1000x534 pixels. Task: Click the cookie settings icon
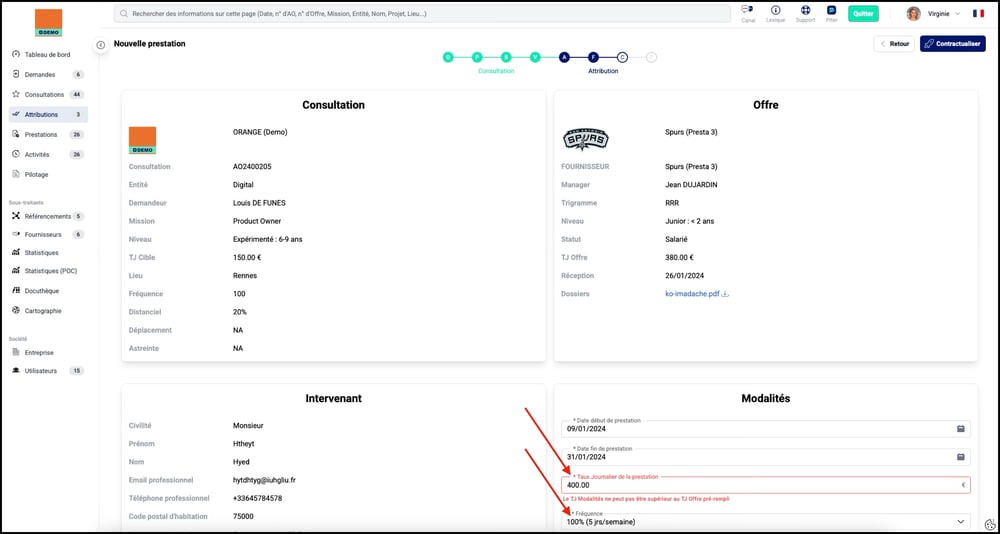point(989,524)
